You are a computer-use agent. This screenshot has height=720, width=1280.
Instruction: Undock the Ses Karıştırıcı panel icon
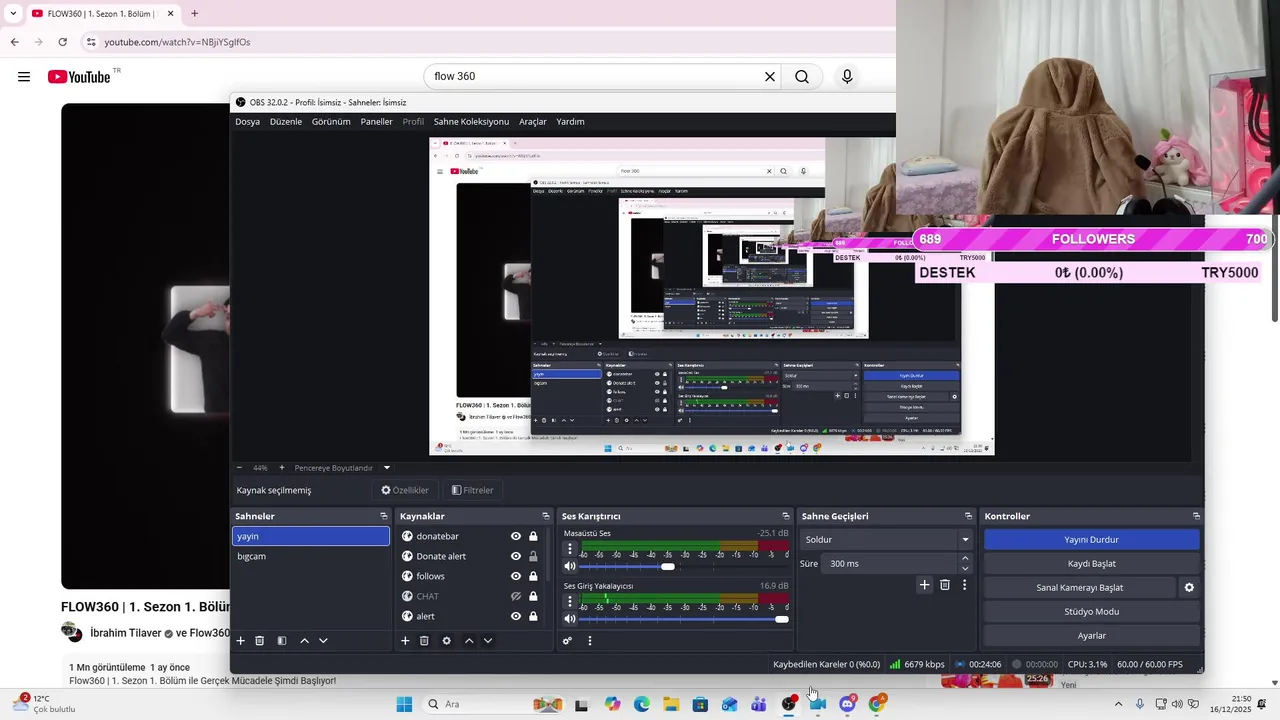pyautogui.click(x=786, y=516)
